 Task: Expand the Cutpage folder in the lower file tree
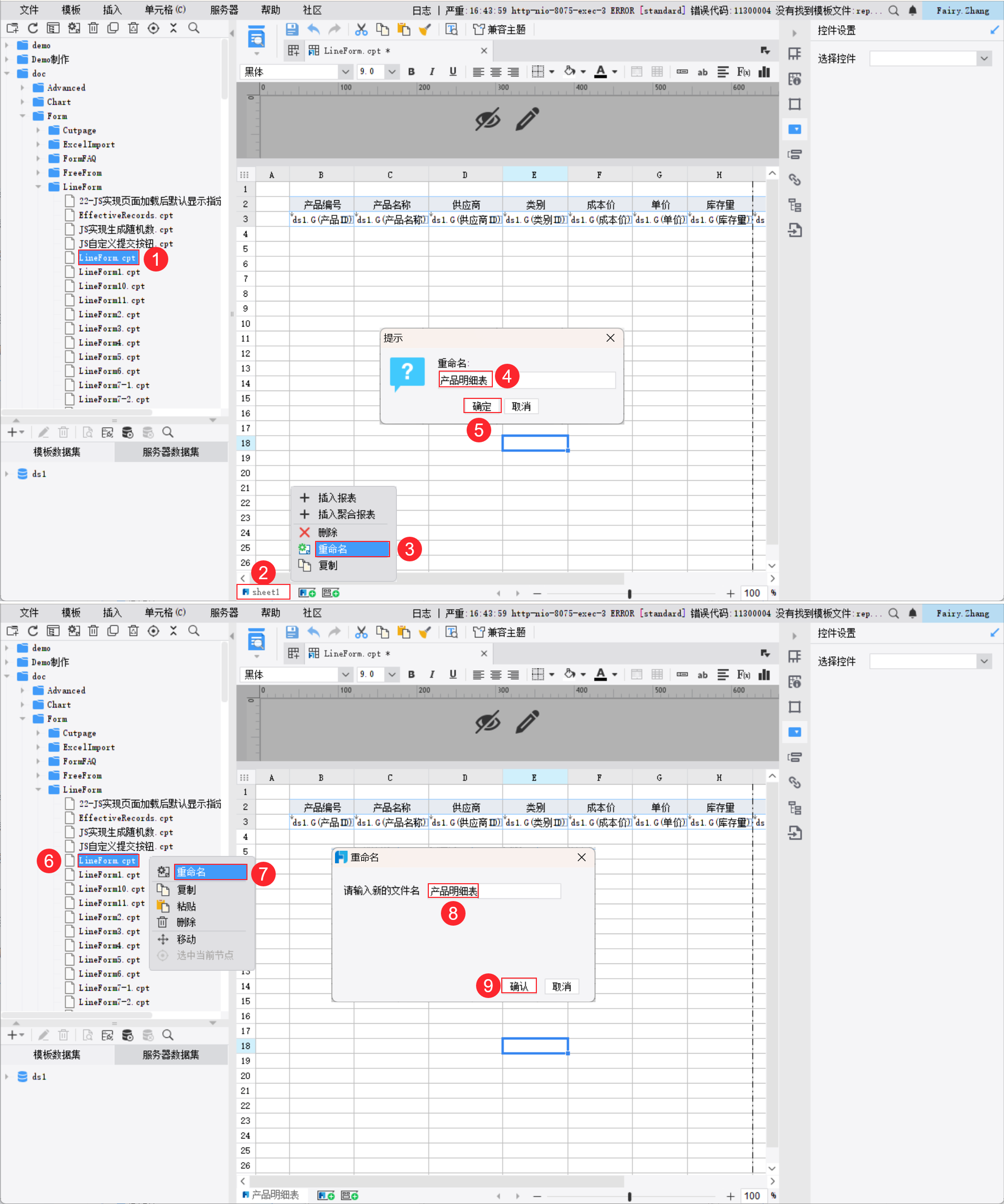(x=38, y=733)
